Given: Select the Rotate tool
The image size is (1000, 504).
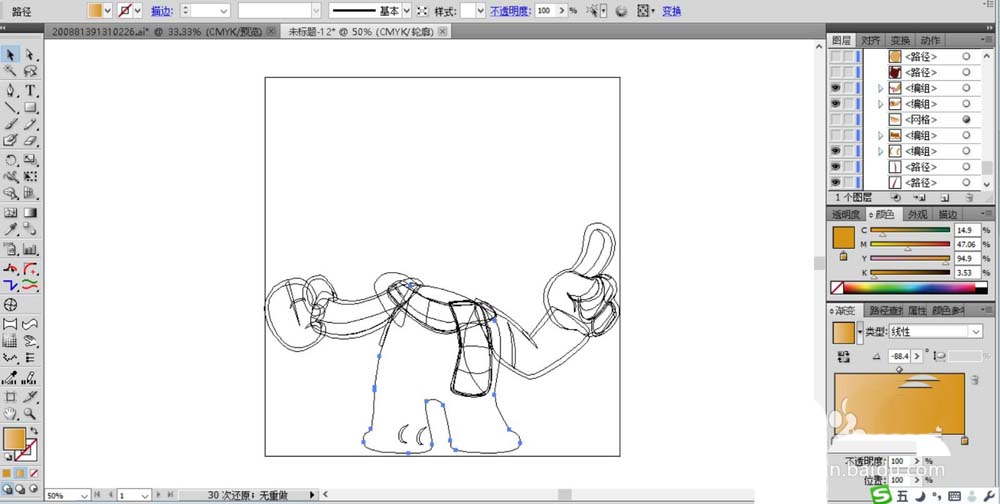Looking at the screenshot, I should (11, 159).
